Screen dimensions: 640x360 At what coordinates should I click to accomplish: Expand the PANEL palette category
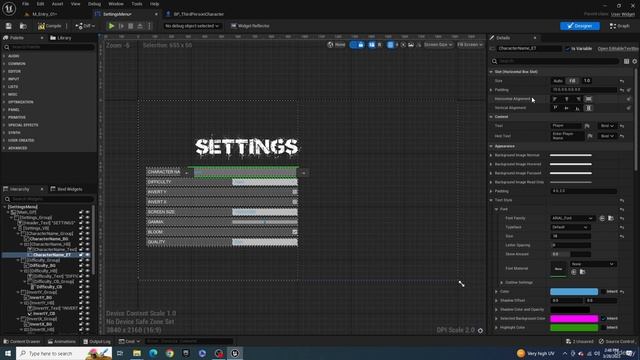[x=14, y=109]
